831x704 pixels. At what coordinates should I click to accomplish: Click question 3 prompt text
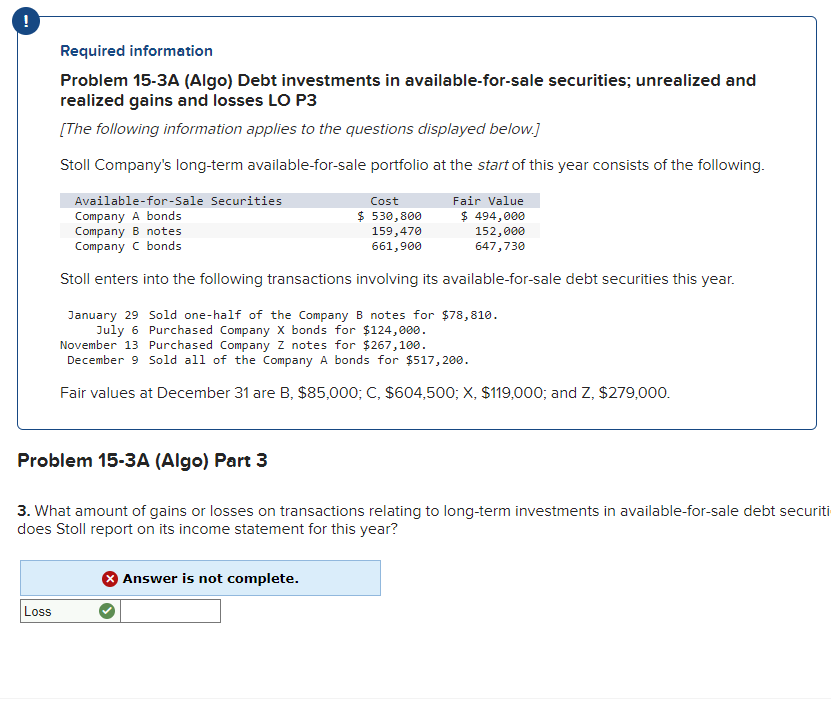pyautogui.click(x=424, y=520)
